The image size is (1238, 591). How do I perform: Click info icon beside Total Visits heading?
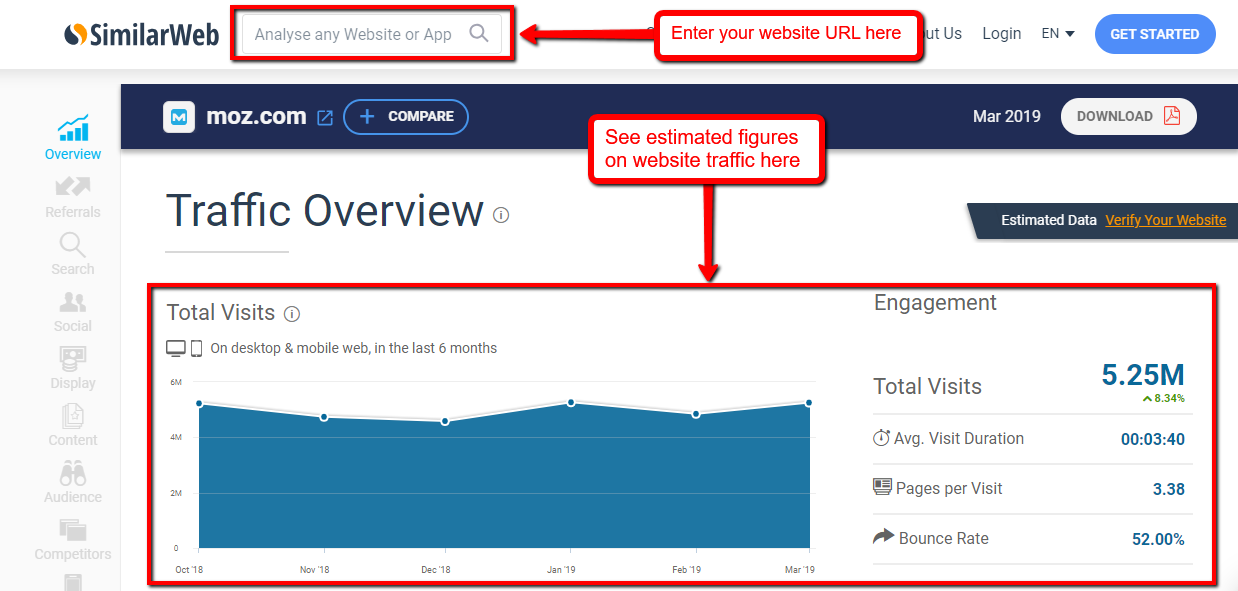[x=292, y=314]
